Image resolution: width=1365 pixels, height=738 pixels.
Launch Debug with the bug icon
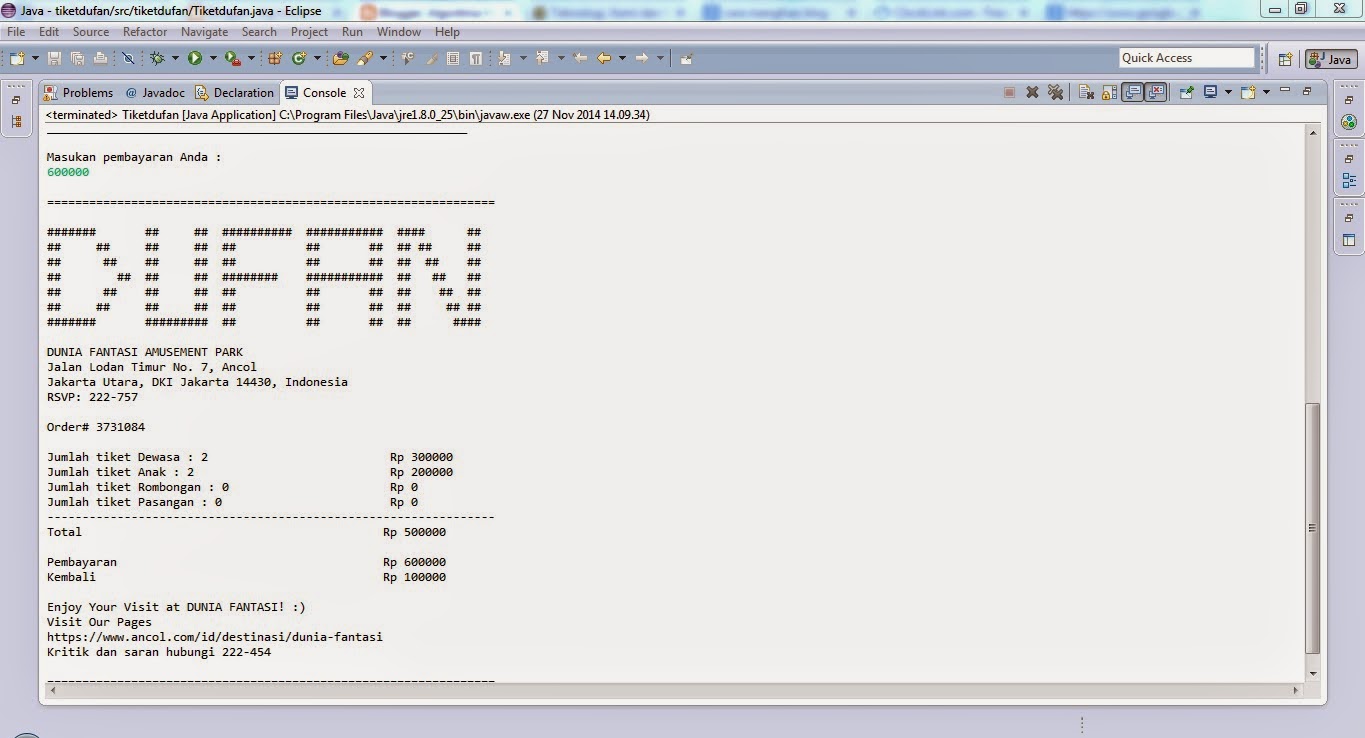[x=157, y=58]
